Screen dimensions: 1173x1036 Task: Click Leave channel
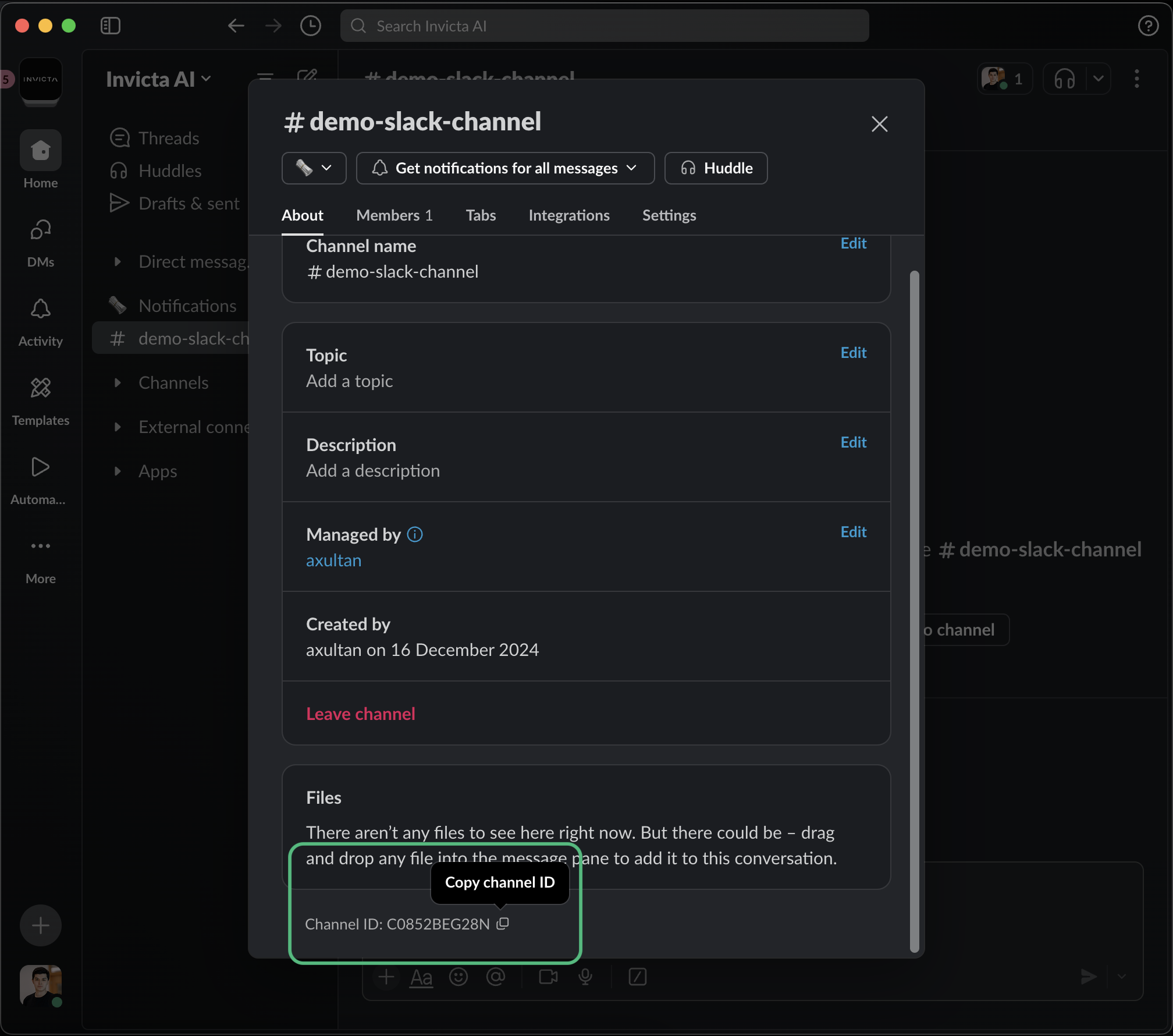coord(360,714)
